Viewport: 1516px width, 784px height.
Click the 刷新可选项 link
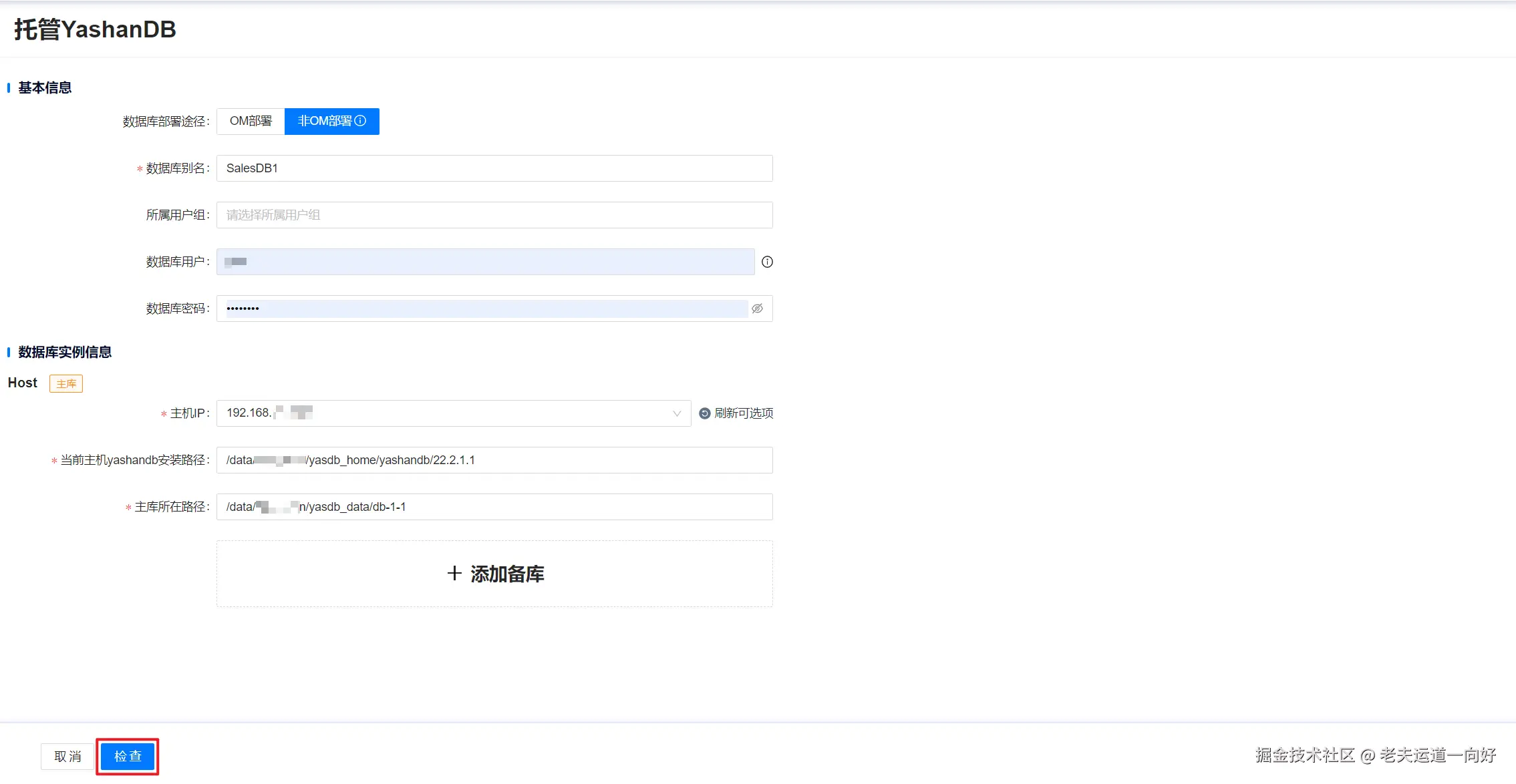coord(743,413)
